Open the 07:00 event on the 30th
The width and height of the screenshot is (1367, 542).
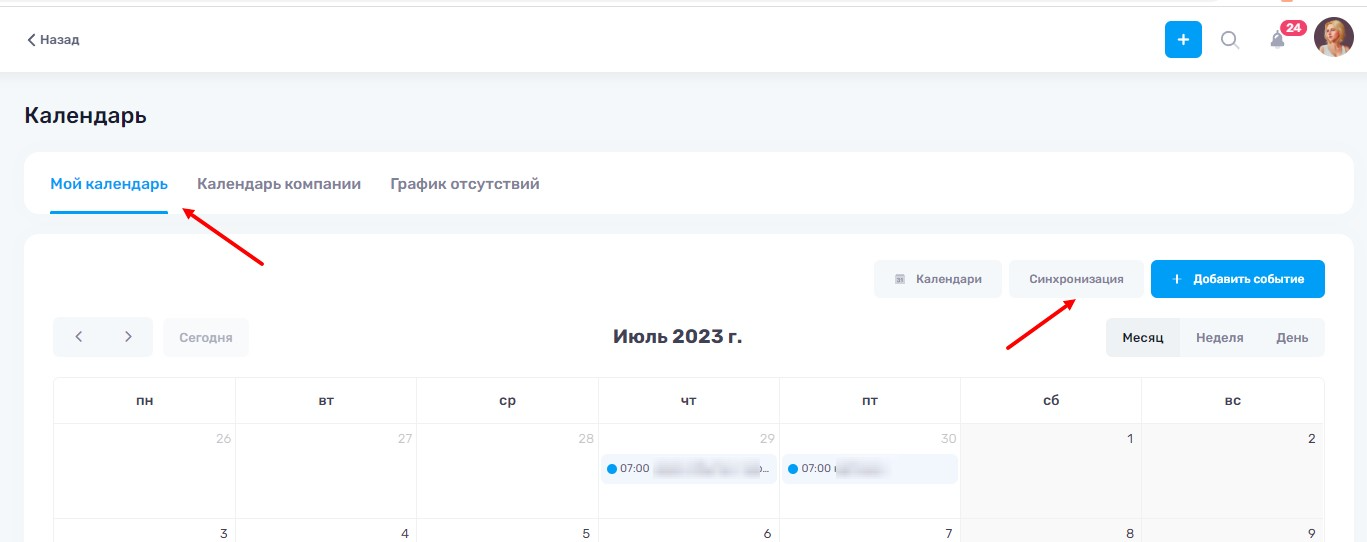coord(869,468)
